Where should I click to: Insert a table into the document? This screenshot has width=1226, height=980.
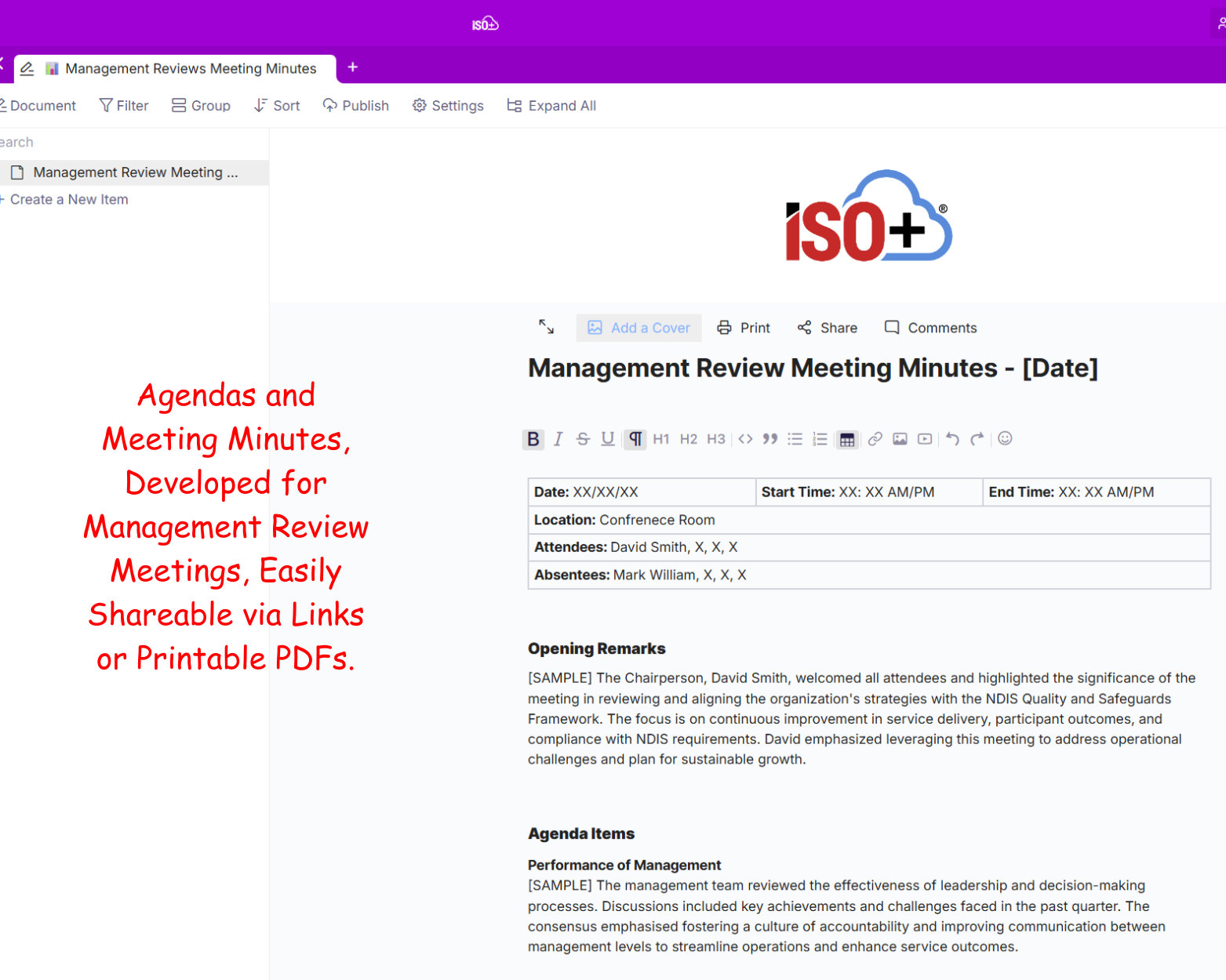tap(847, 440)
